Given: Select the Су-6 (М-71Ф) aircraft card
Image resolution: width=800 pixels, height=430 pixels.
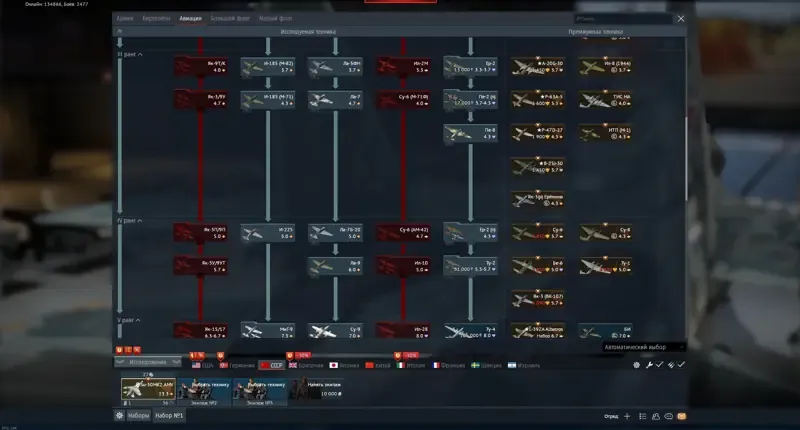Looking at the screenshot, I should 403,100.
